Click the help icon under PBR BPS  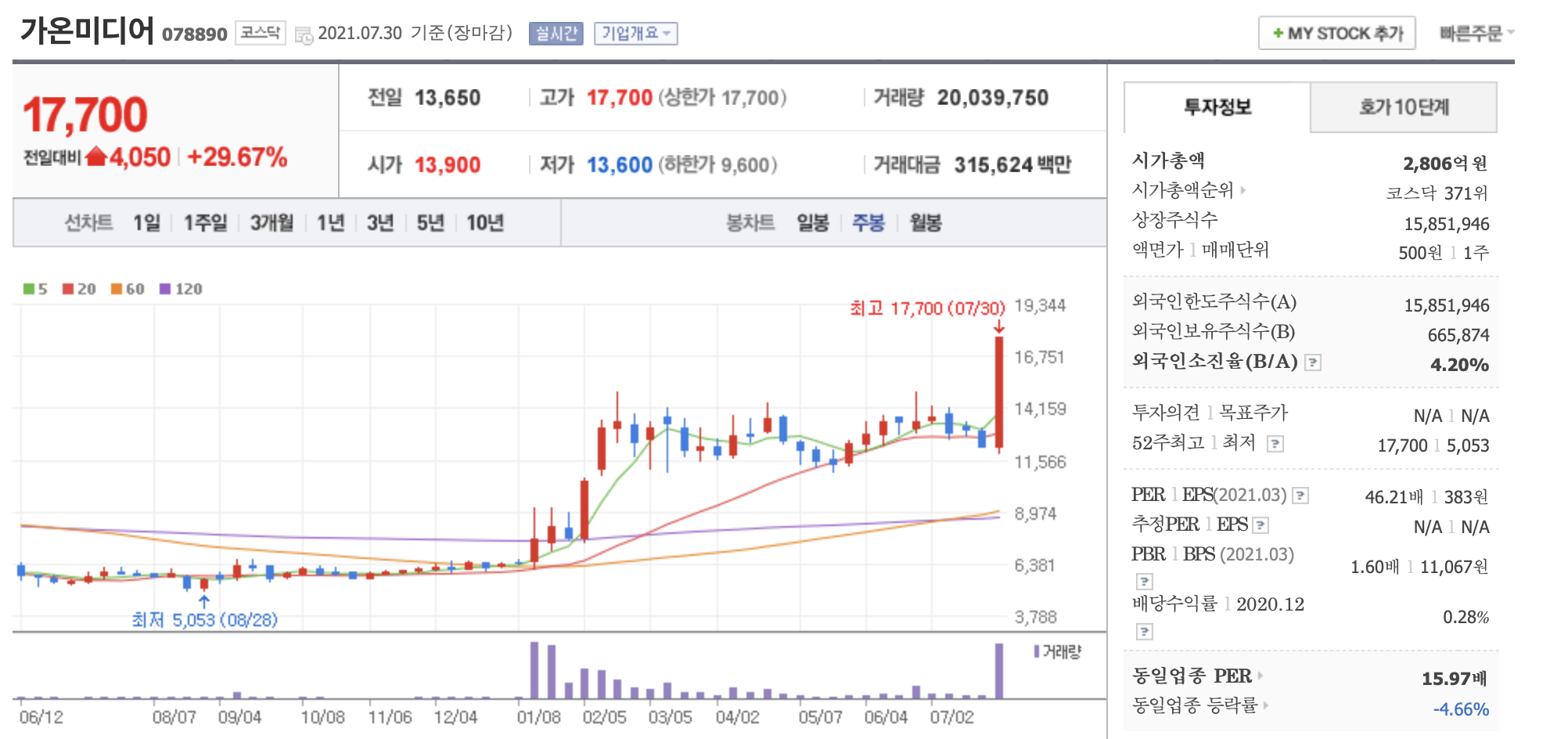(1144, 582)
